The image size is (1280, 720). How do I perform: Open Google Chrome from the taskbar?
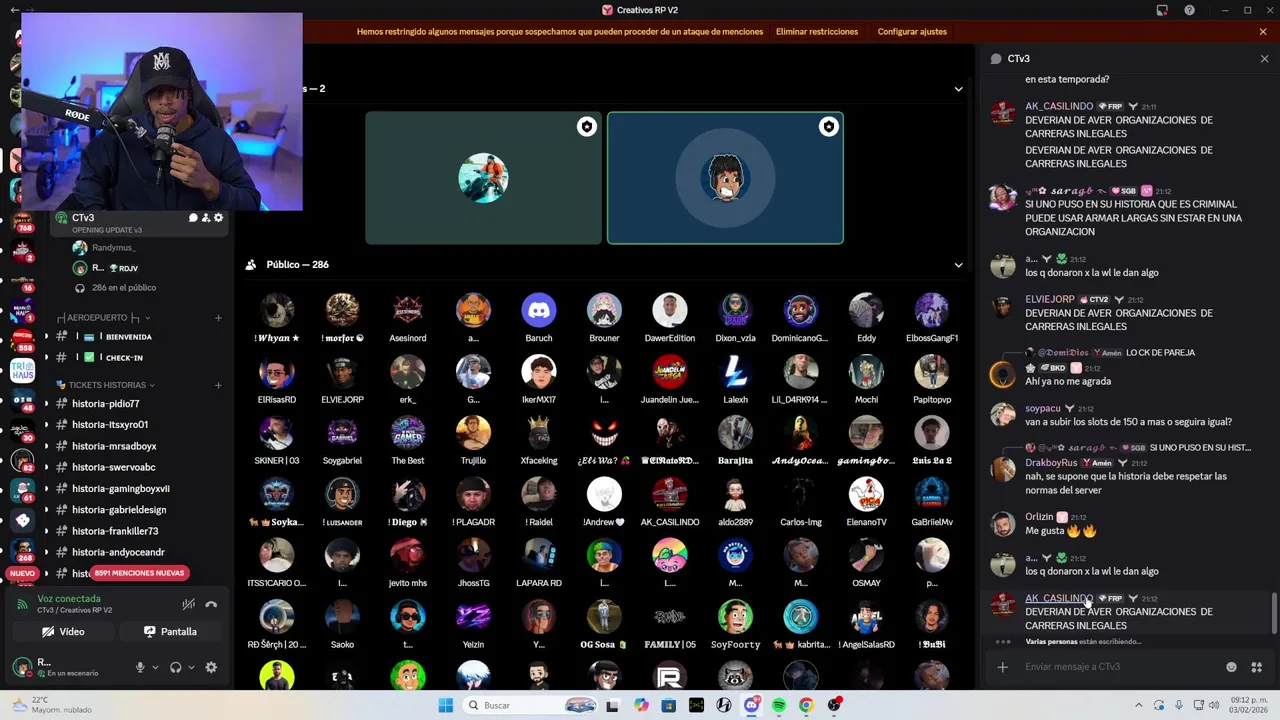(x=806, y=705)
